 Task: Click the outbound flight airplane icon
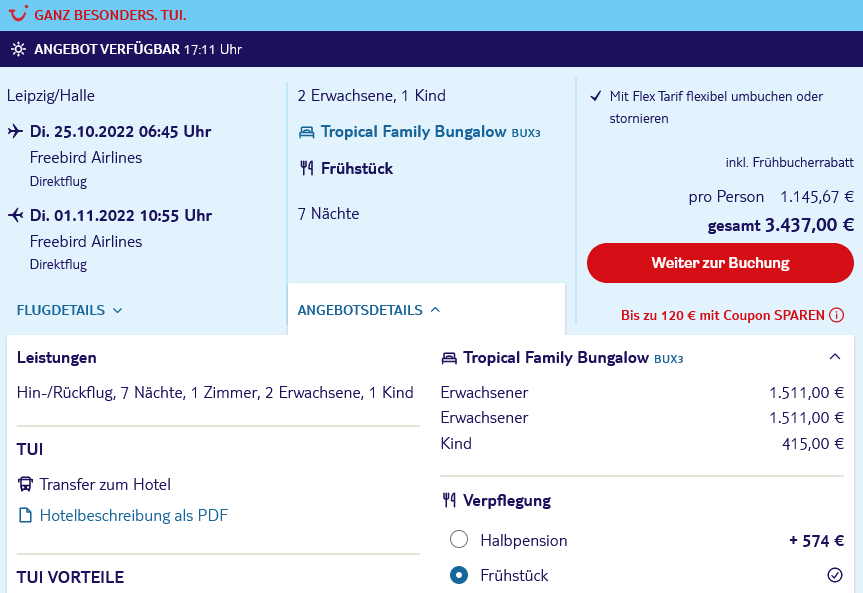[15, 132]
